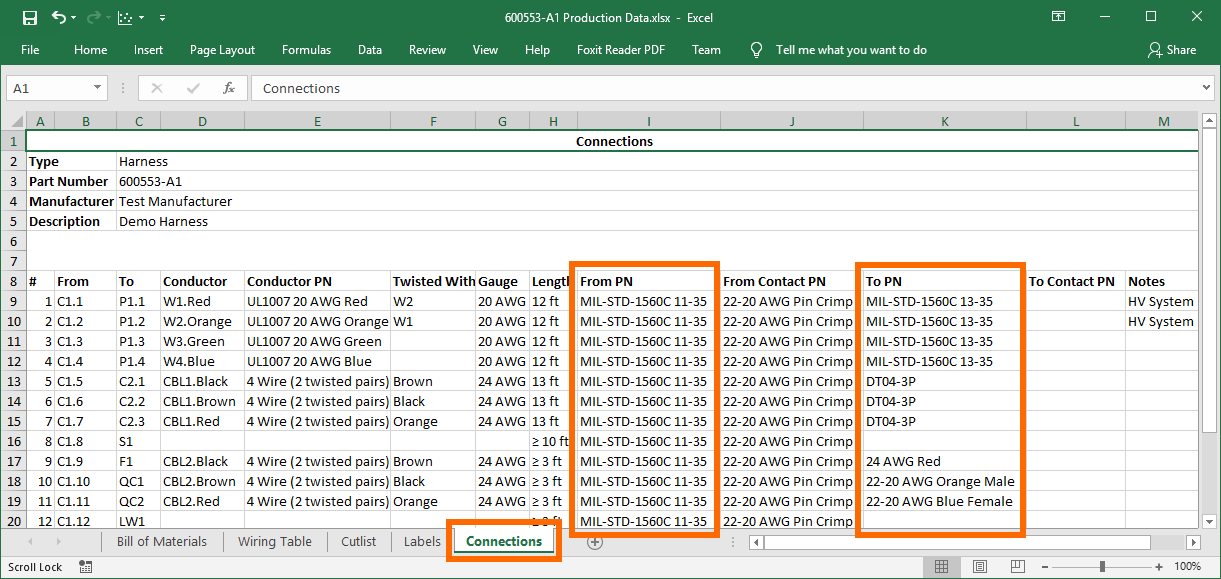This screenshot has width=1221, height=579.
Task: Click the chart icon in quick access toolbar
Action: [x=125, y=17]
